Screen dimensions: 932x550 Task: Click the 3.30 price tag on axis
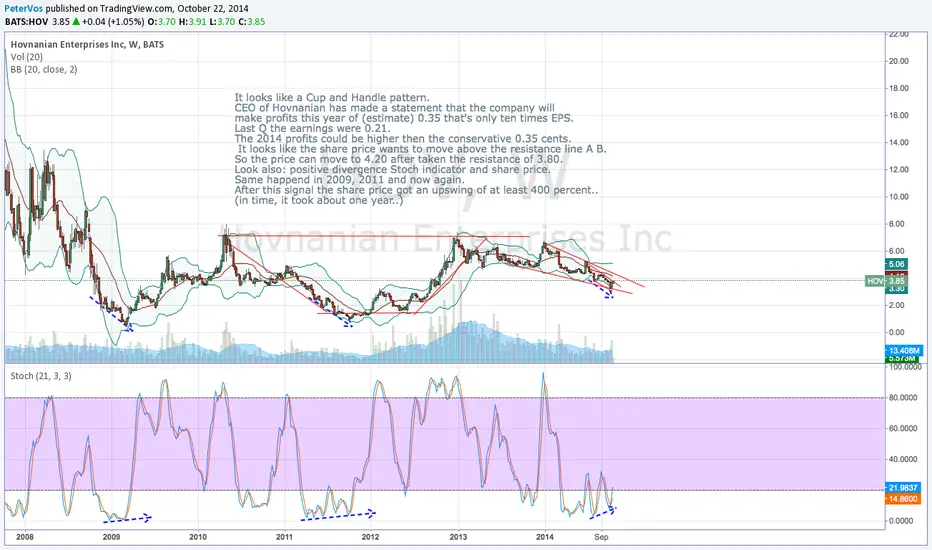coord(896,289)
